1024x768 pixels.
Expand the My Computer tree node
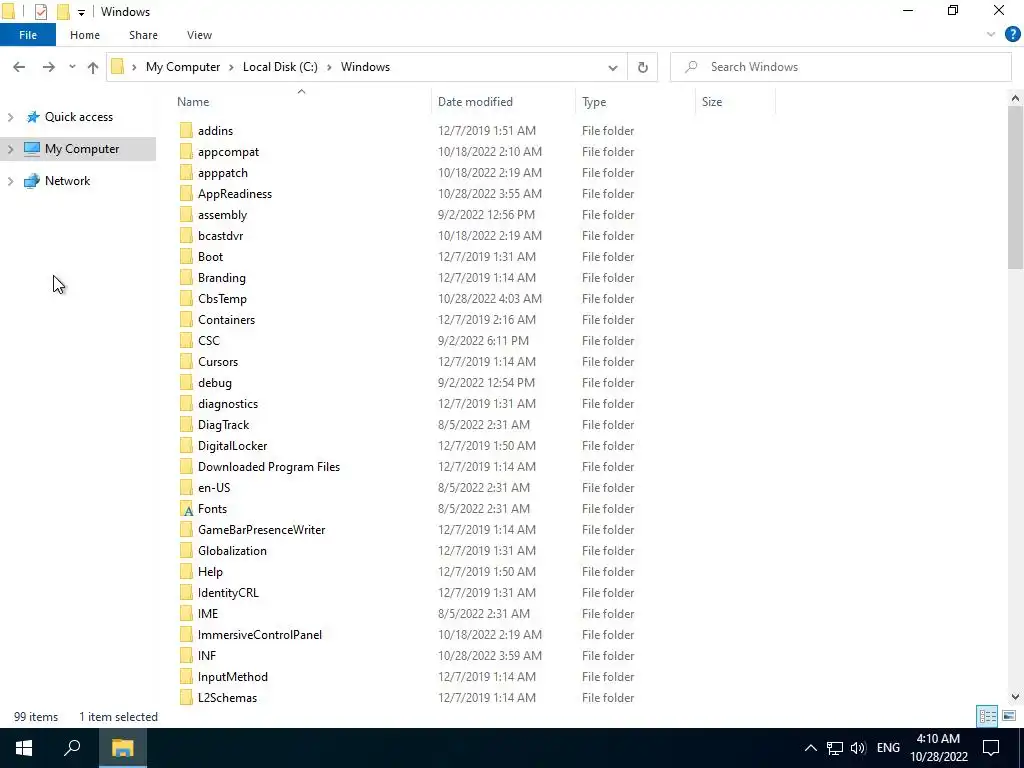tap(10, 149)
